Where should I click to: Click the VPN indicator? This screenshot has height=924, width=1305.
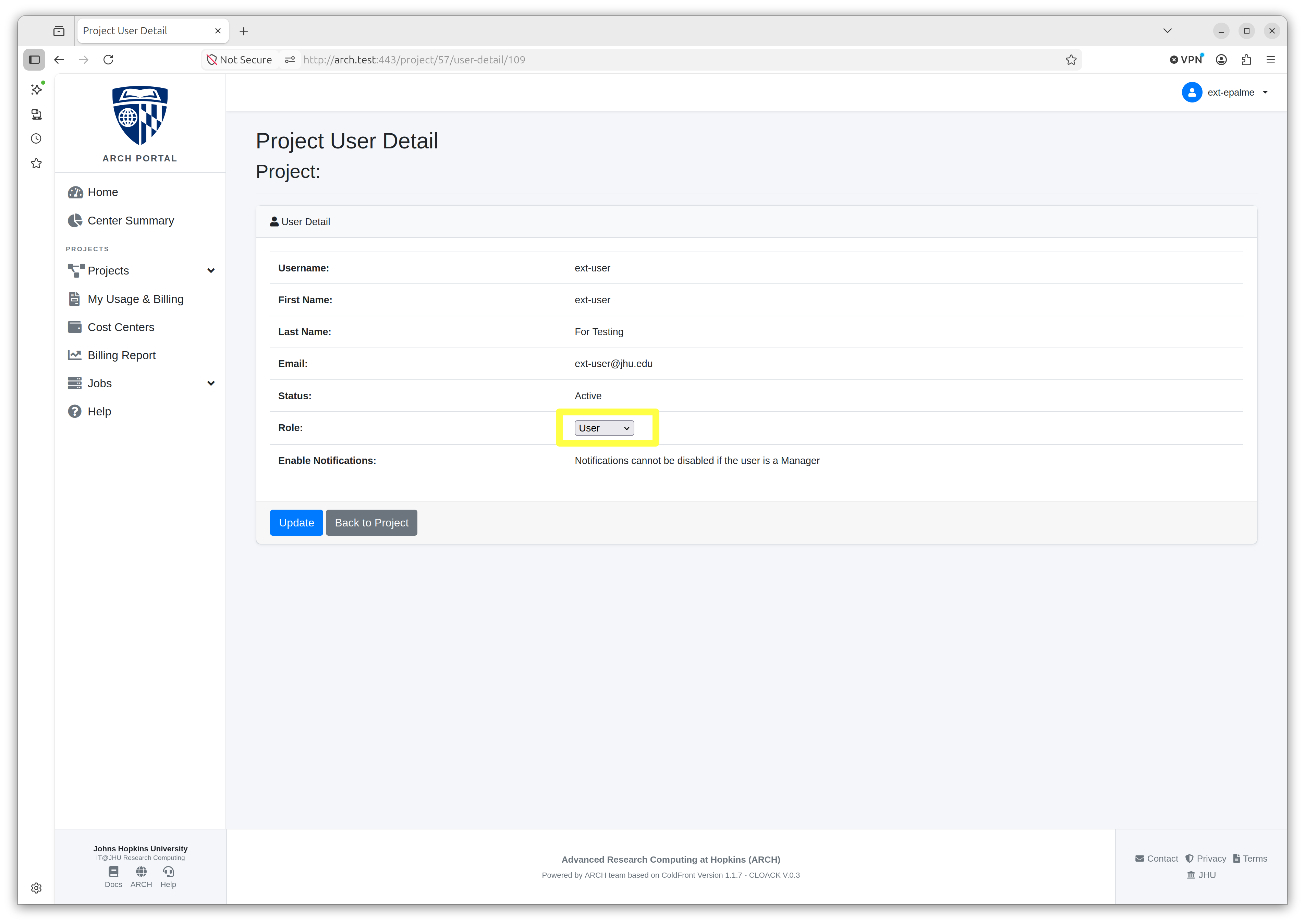click(1186, 60)
